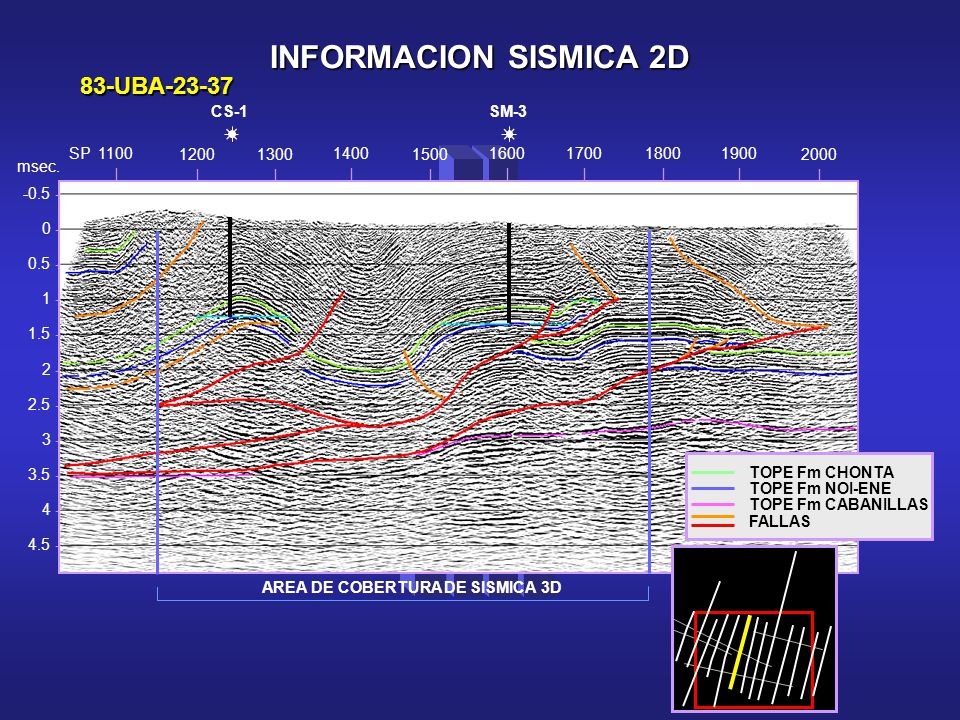
Task: Click shot point label 1100
Action: (116, 154)
